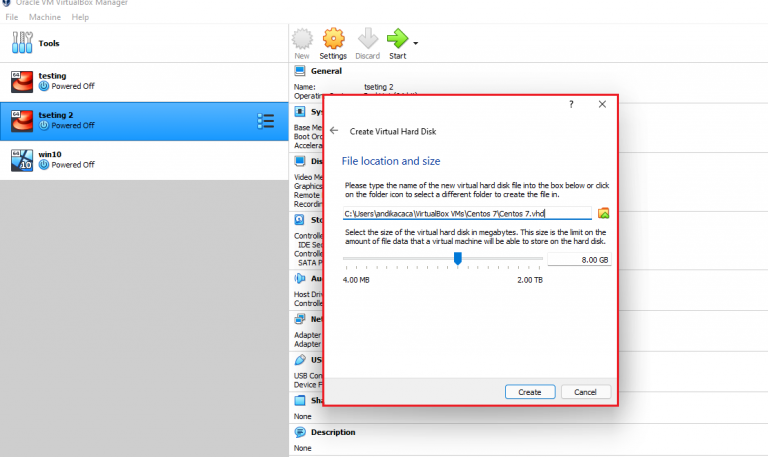Viewport: 768px width, 457px height.
Task: Click the win10 OS icon
Action: (22, 160)
